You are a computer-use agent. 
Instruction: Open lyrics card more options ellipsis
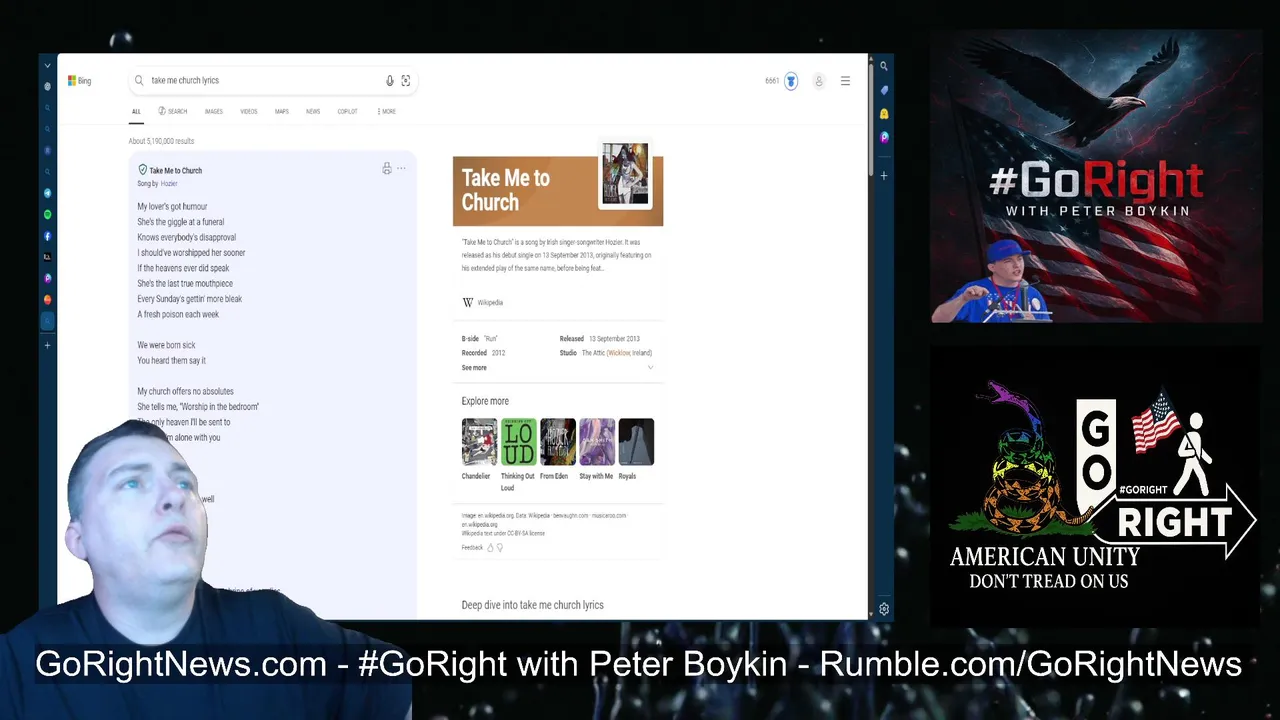pos(401,168)
